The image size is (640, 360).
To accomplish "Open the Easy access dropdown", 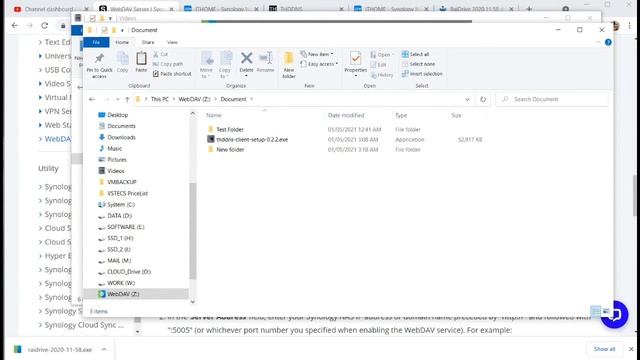I will [319, 64].
